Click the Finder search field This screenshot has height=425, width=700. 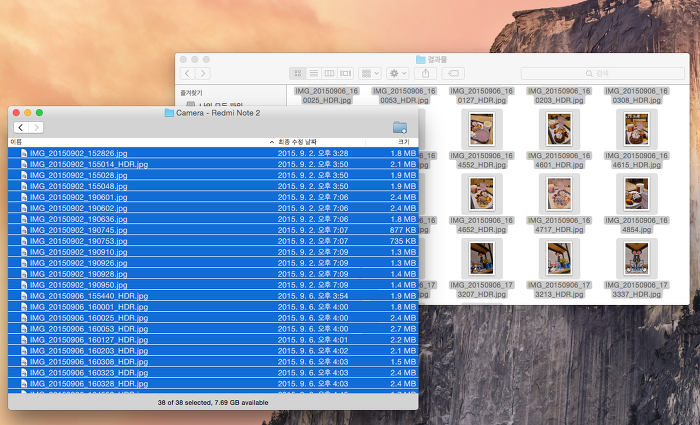[603, 73]
